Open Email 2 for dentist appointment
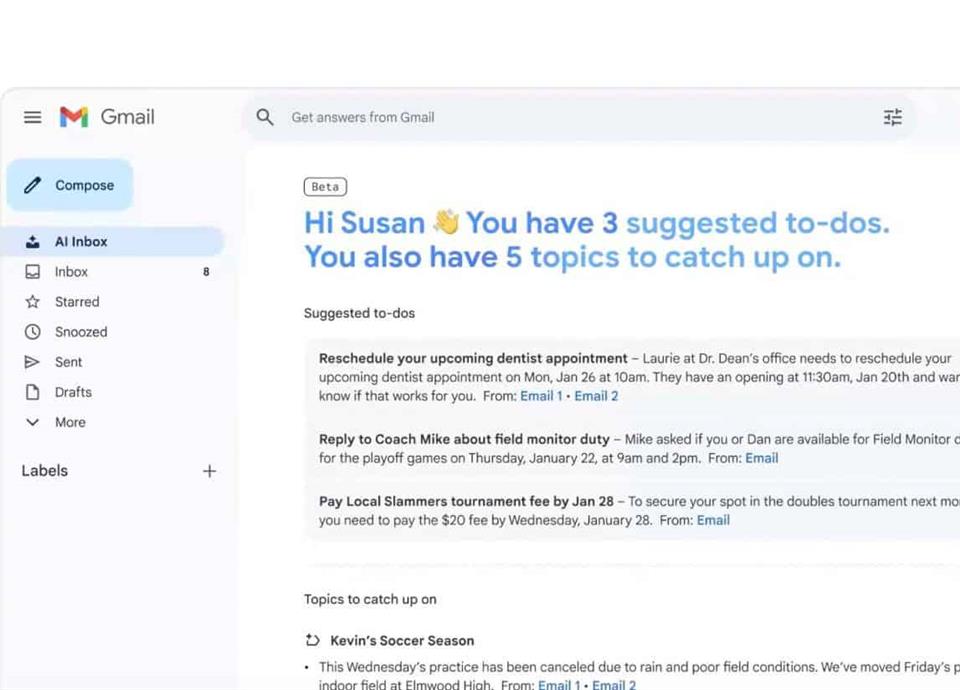 tap(596, 396)
